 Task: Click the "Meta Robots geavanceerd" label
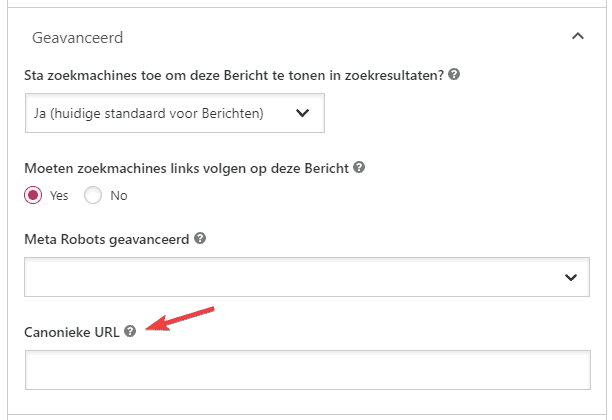pyautogui.click(x=107, y=239)
